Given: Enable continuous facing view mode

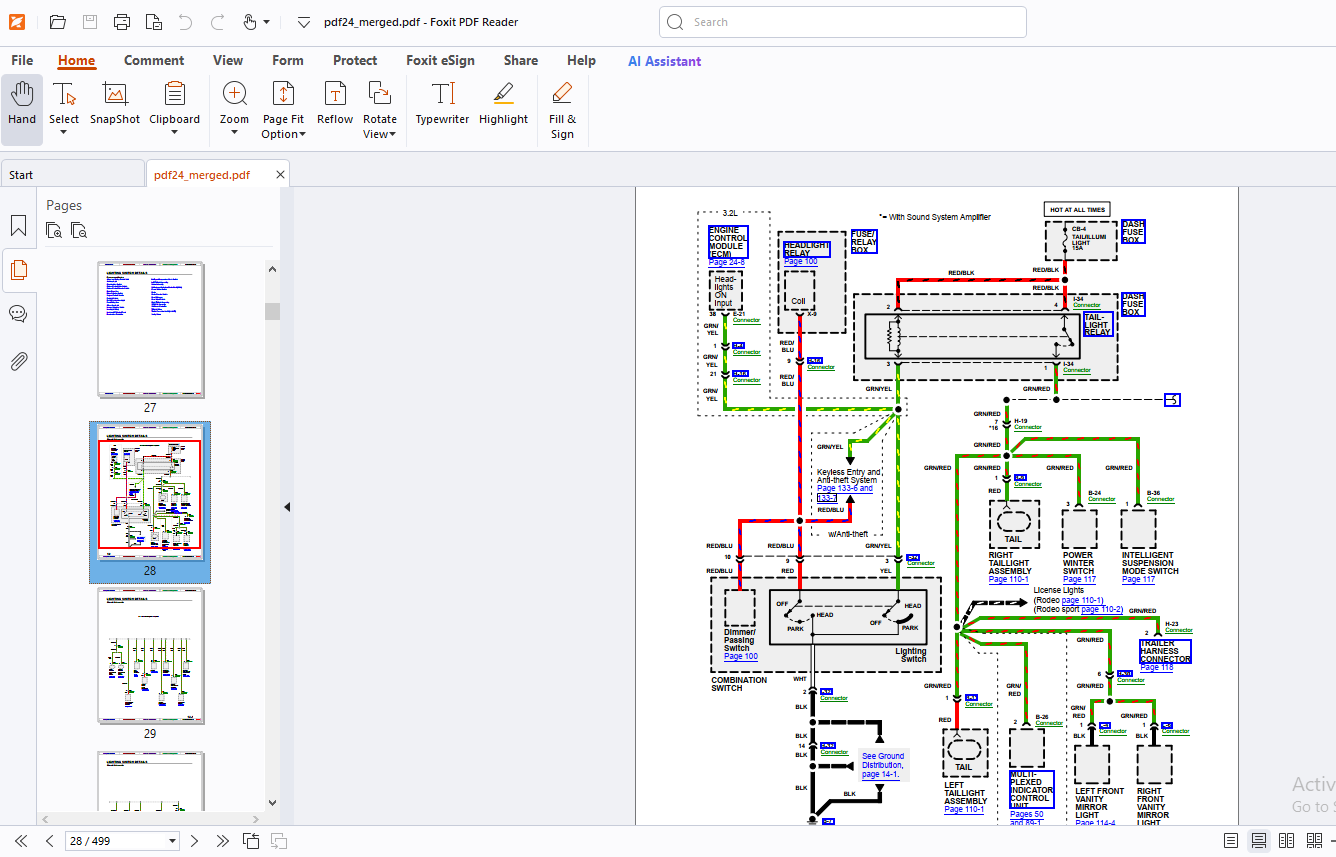Looking at the screenshot, I should [x=1315, y=841].
